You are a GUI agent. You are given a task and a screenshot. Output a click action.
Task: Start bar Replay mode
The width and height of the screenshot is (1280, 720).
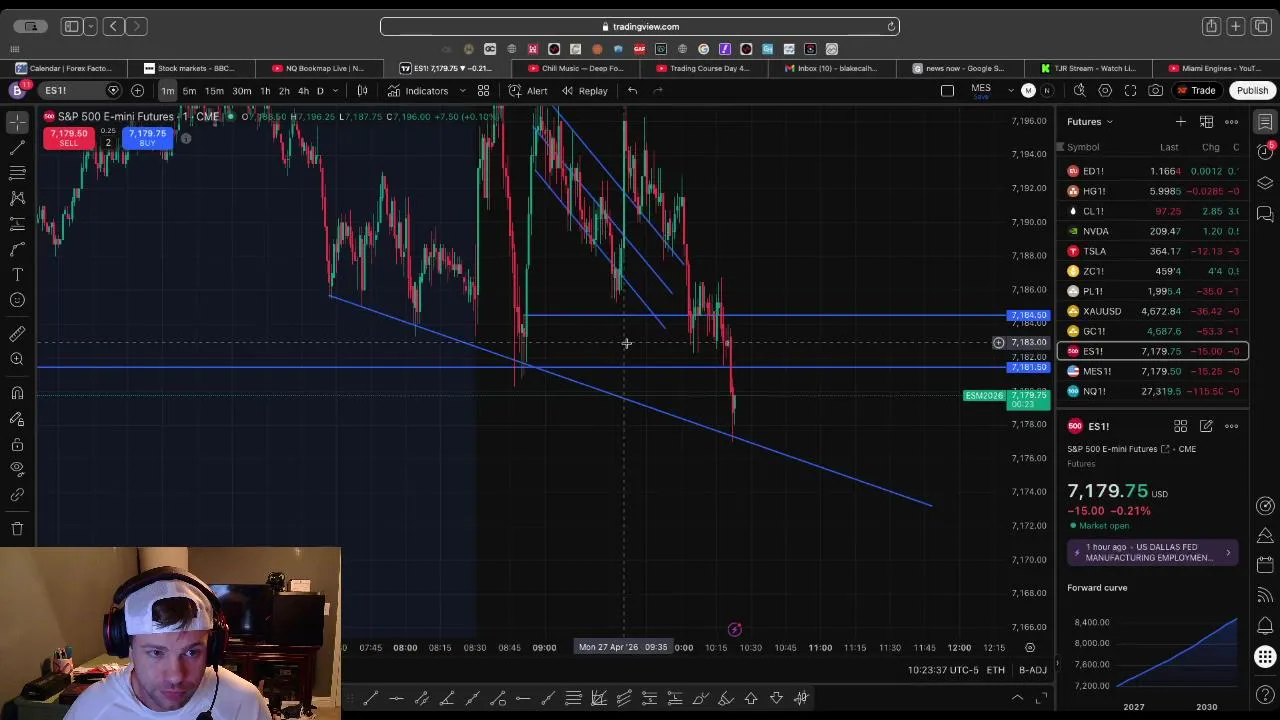(x=585, y=91)
